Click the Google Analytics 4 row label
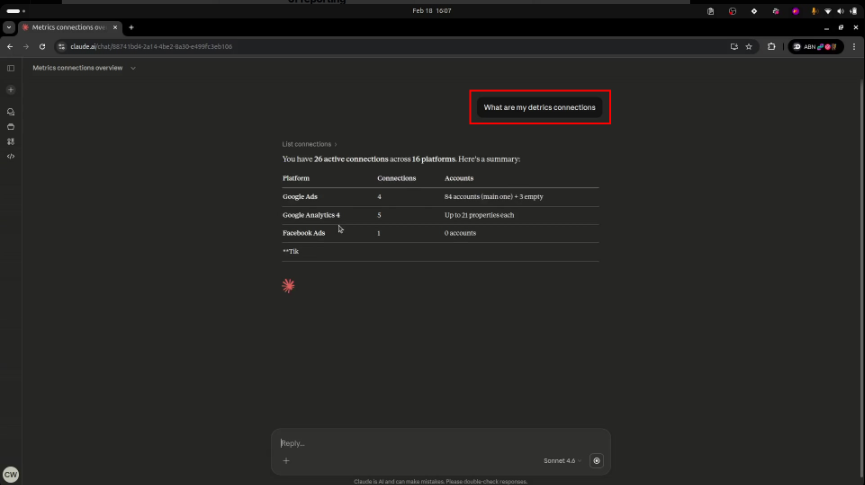This screenshot has height=485, width=865. tap(311, 215)
